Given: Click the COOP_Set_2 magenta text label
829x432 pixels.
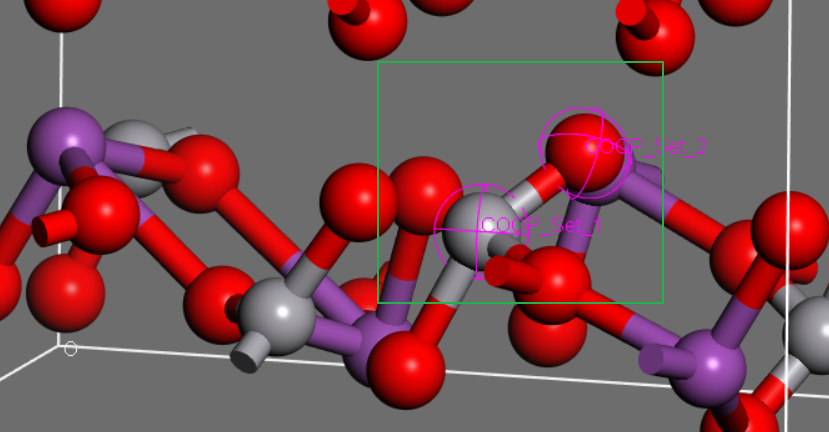Looking at the screenshot, I should (x=654, y=147).
